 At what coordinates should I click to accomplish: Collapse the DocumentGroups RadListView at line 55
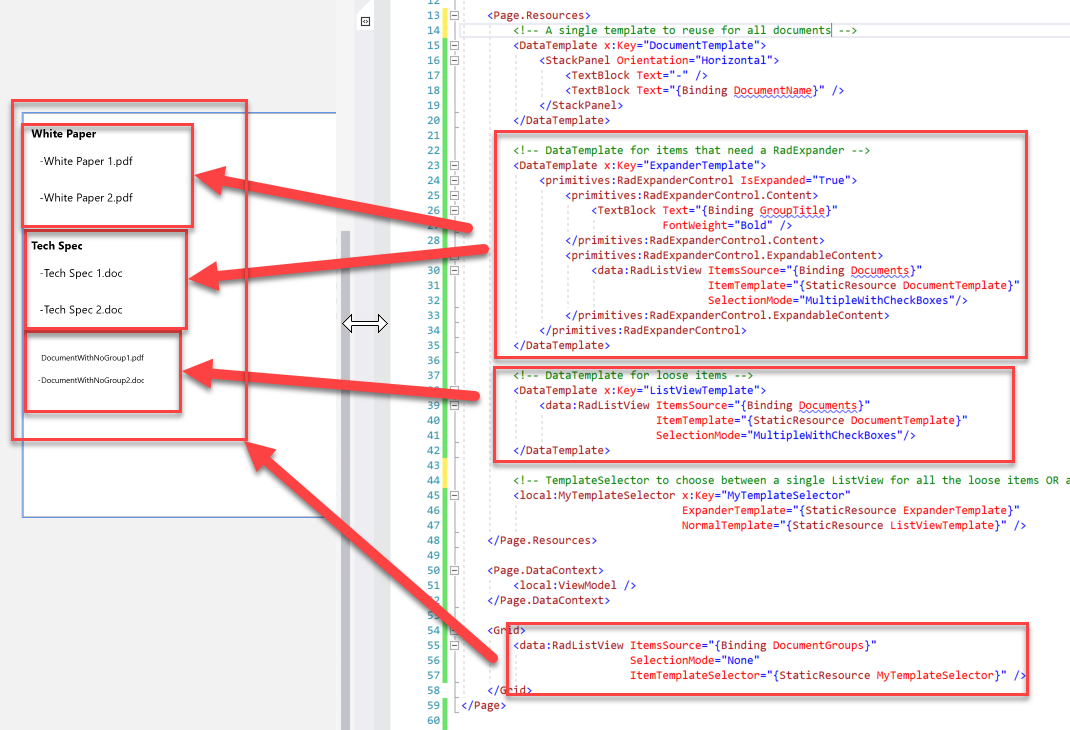pyautogui.click(x=454, y=645)
